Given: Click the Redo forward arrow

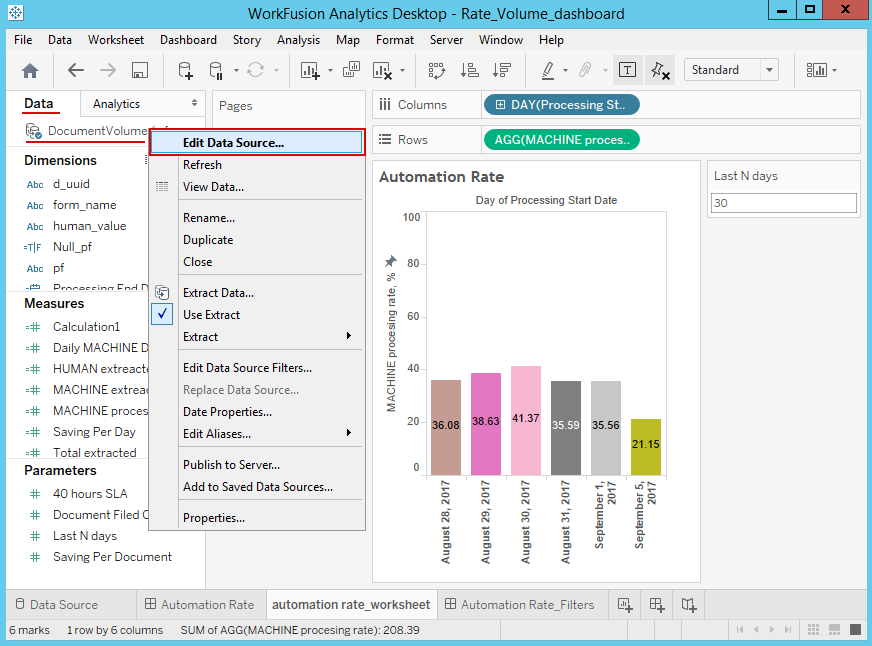Looking at the screenshot, I should pyautogui.click(x=108, y=70).
